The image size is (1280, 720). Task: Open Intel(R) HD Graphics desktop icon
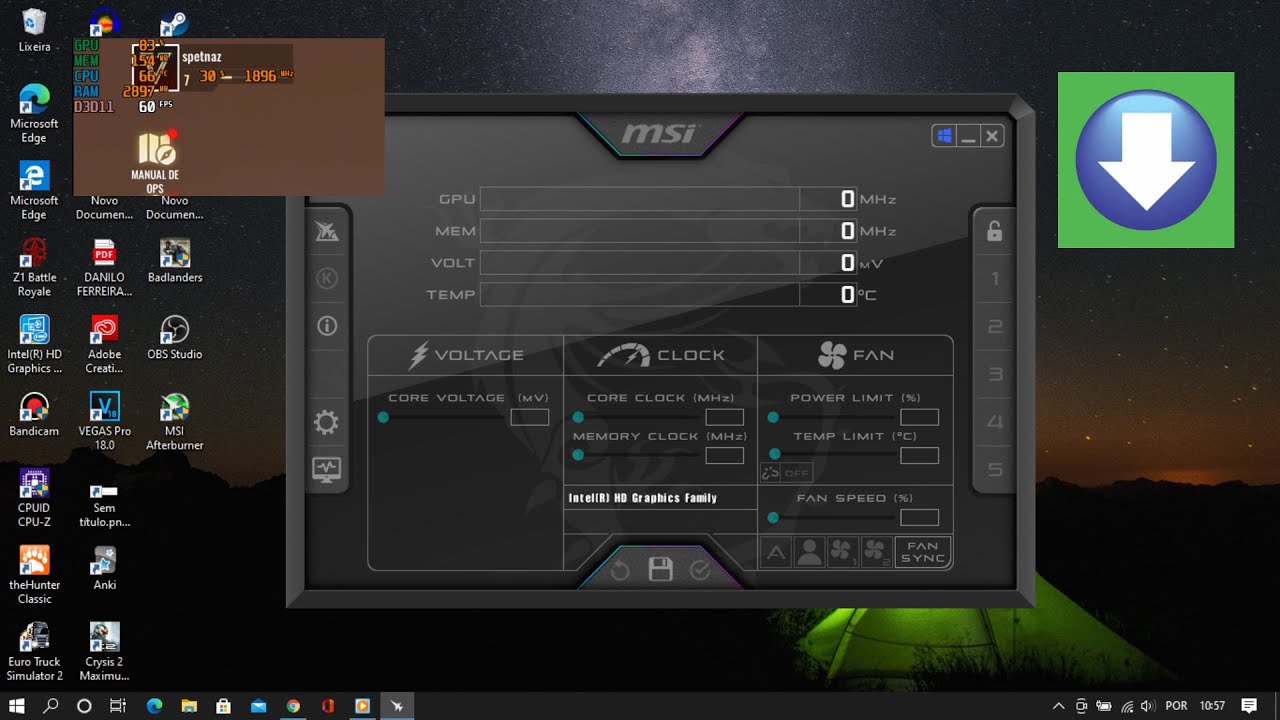pos(34,345)
